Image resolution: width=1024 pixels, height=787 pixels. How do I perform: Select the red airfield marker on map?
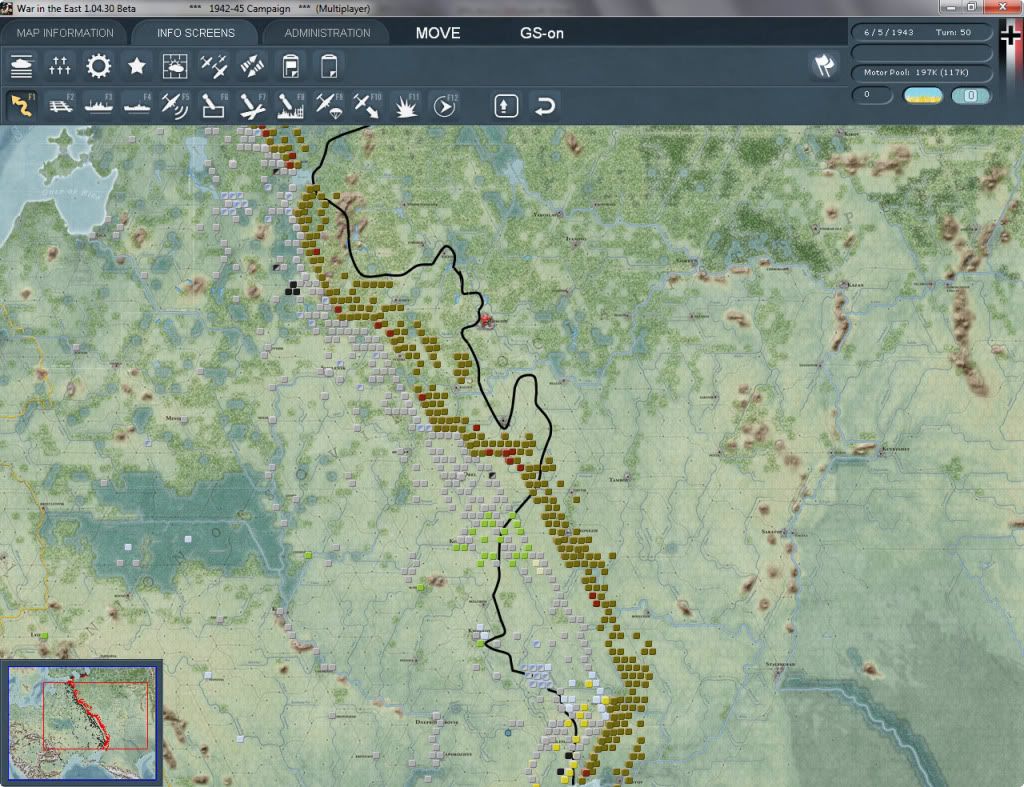[x=486, y=320]
